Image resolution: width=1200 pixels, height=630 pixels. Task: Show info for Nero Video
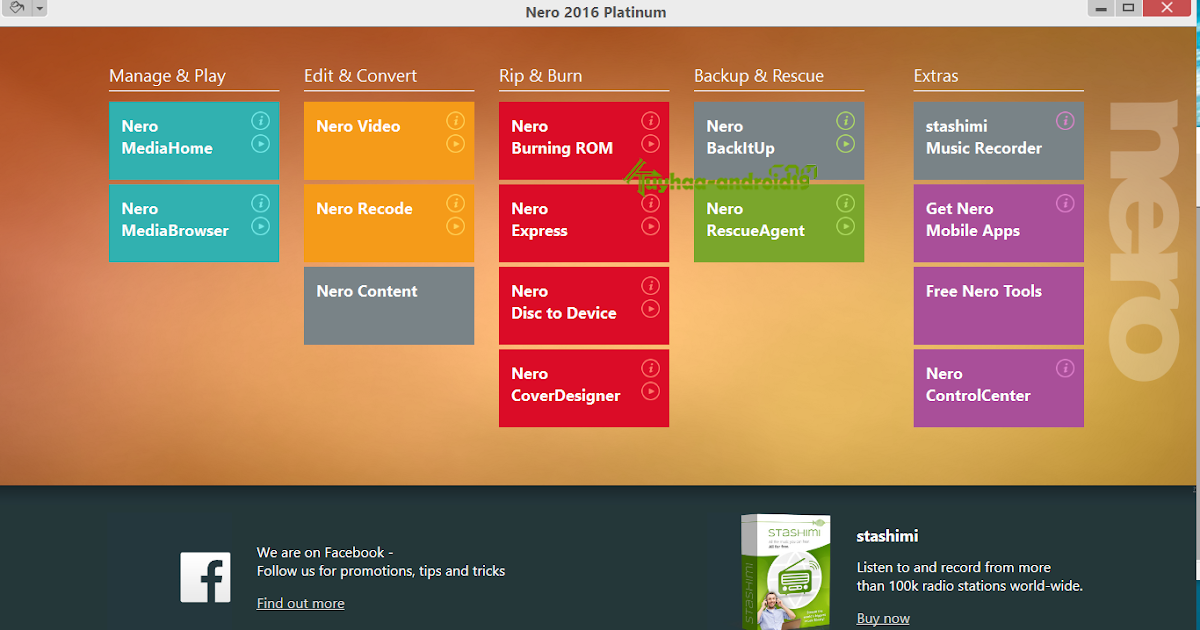455,121
